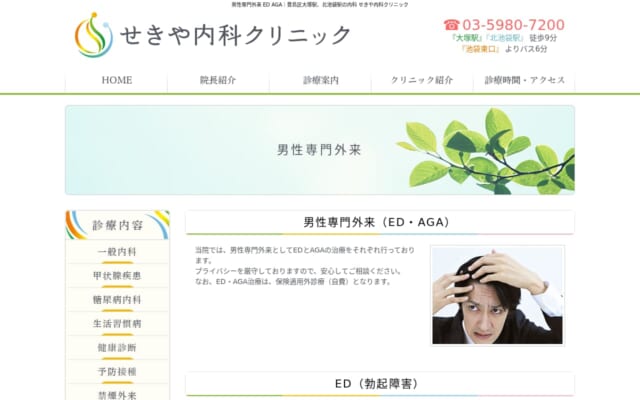
Task: Open the HOME navigation item
Action: pyautogui.click(x=116, y=80)
